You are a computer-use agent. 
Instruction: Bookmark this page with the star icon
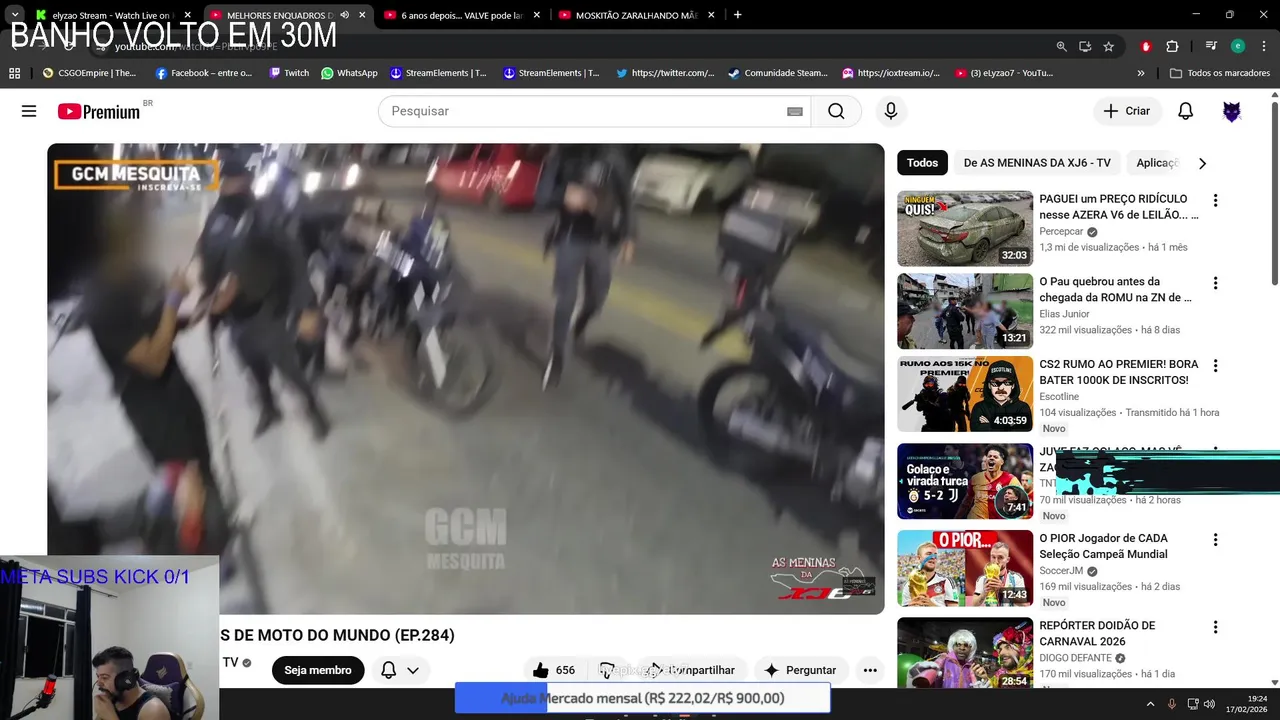(x=1108, y=46)
